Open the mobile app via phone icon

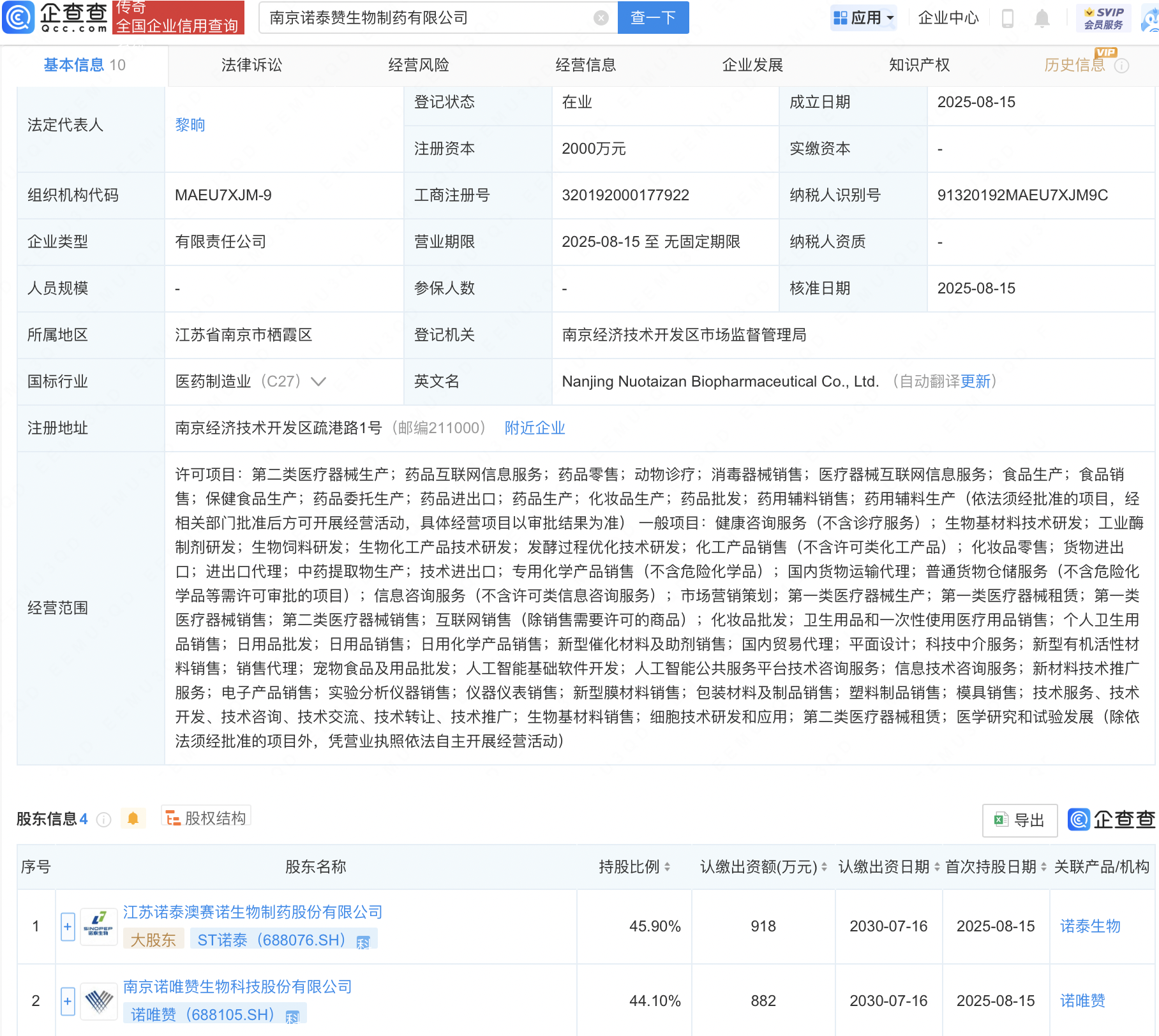tap(1008, 18)
